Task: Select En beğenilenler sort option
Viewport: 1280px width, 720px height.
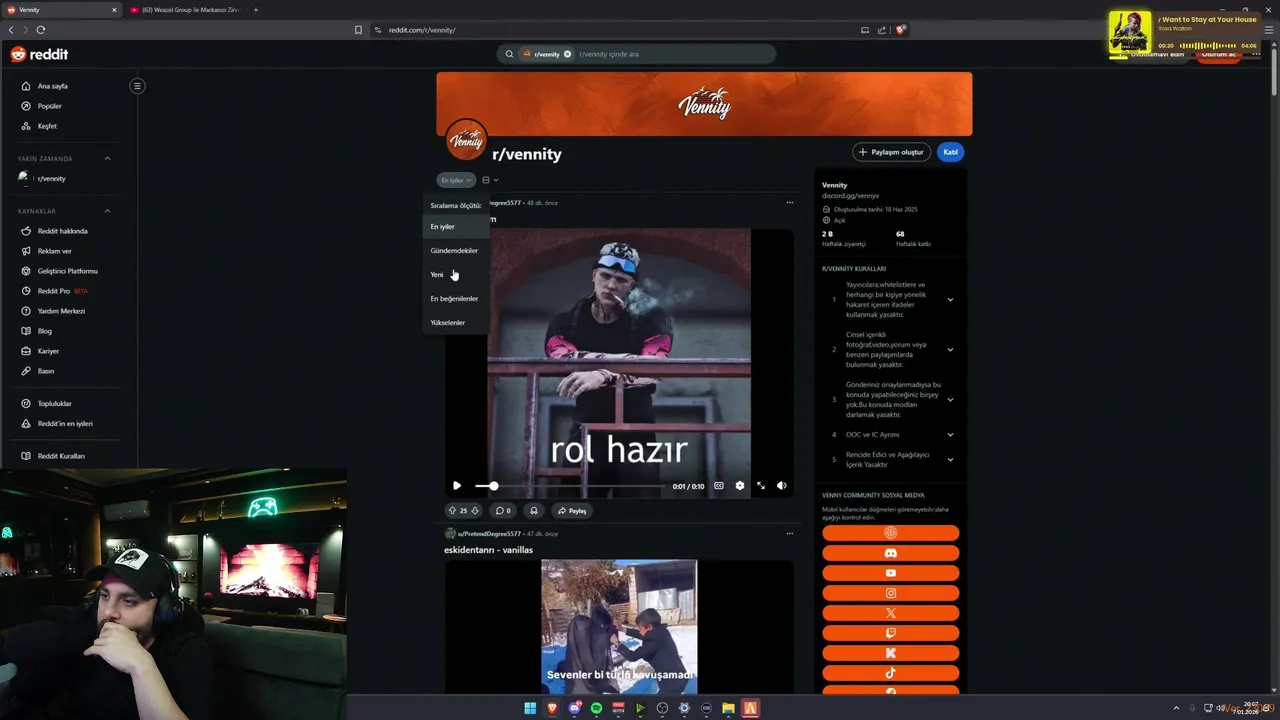Action: point(454,299)
